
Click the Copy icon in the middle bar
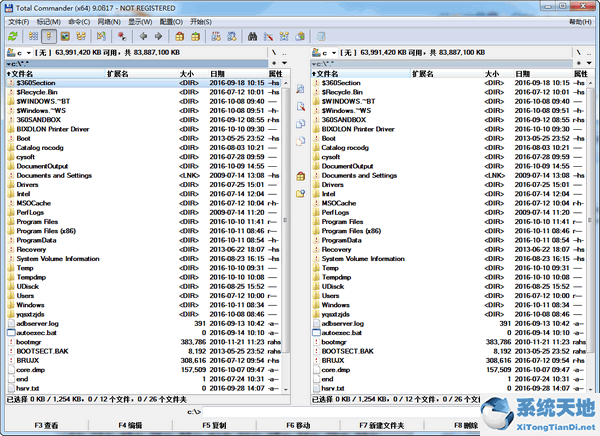coord(300,124)
